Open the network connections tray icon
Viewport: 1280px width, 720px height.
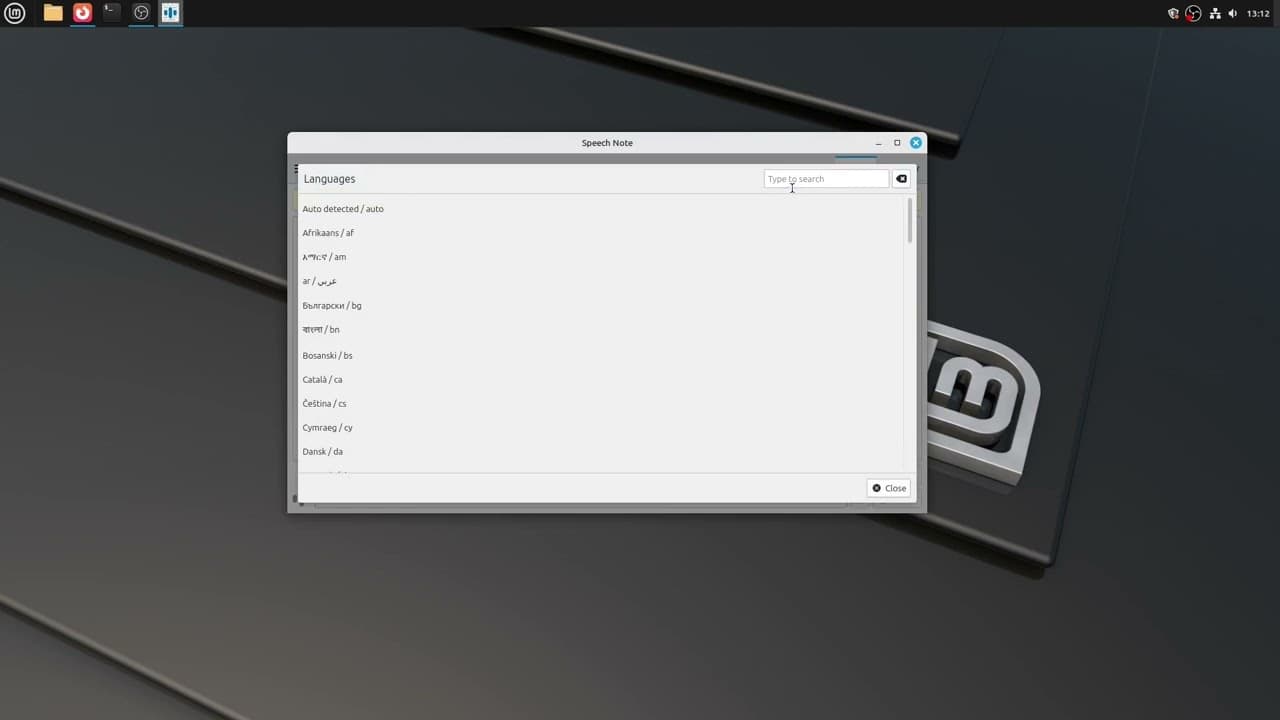1215,14
